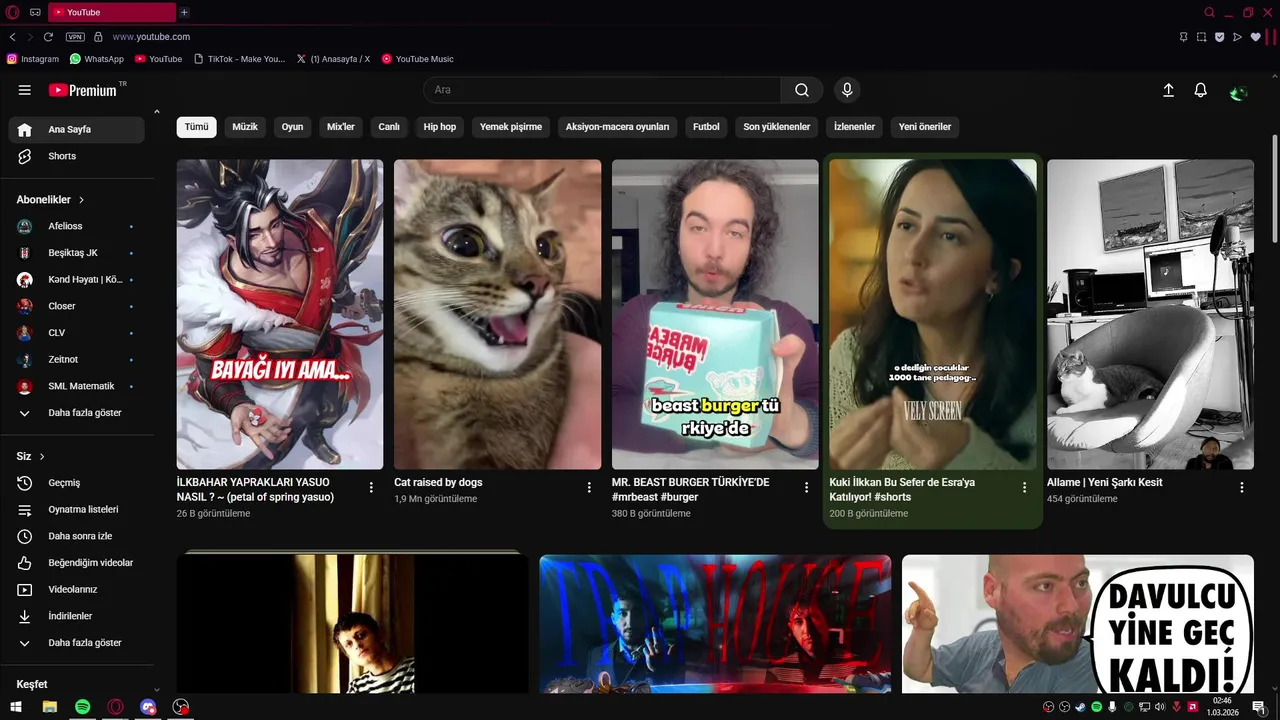
Task: Select the Tümü filter chip
Action: [x=197, y=127]
